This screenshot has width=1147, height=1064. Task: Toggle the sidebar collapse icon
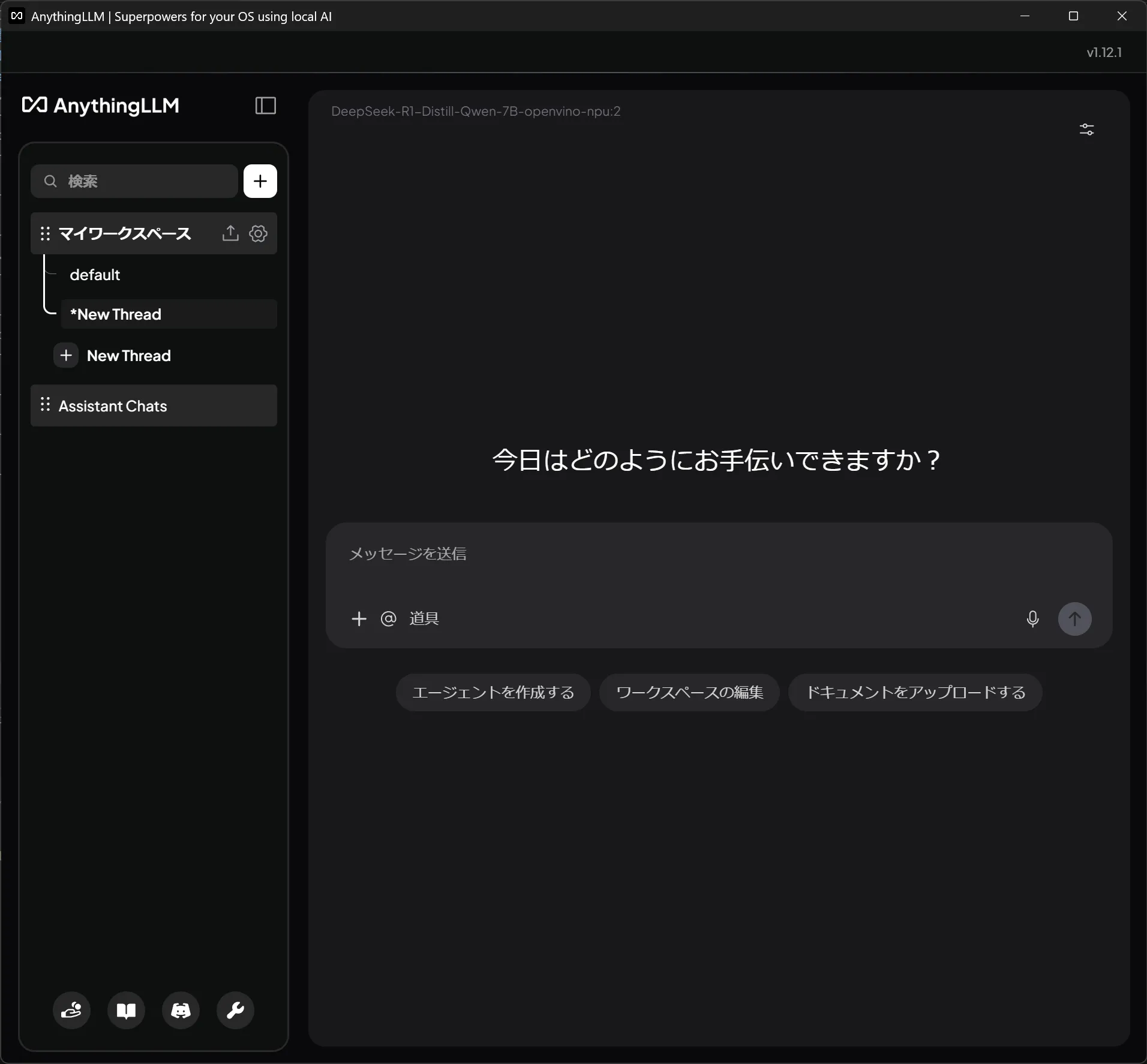point(266,106)
